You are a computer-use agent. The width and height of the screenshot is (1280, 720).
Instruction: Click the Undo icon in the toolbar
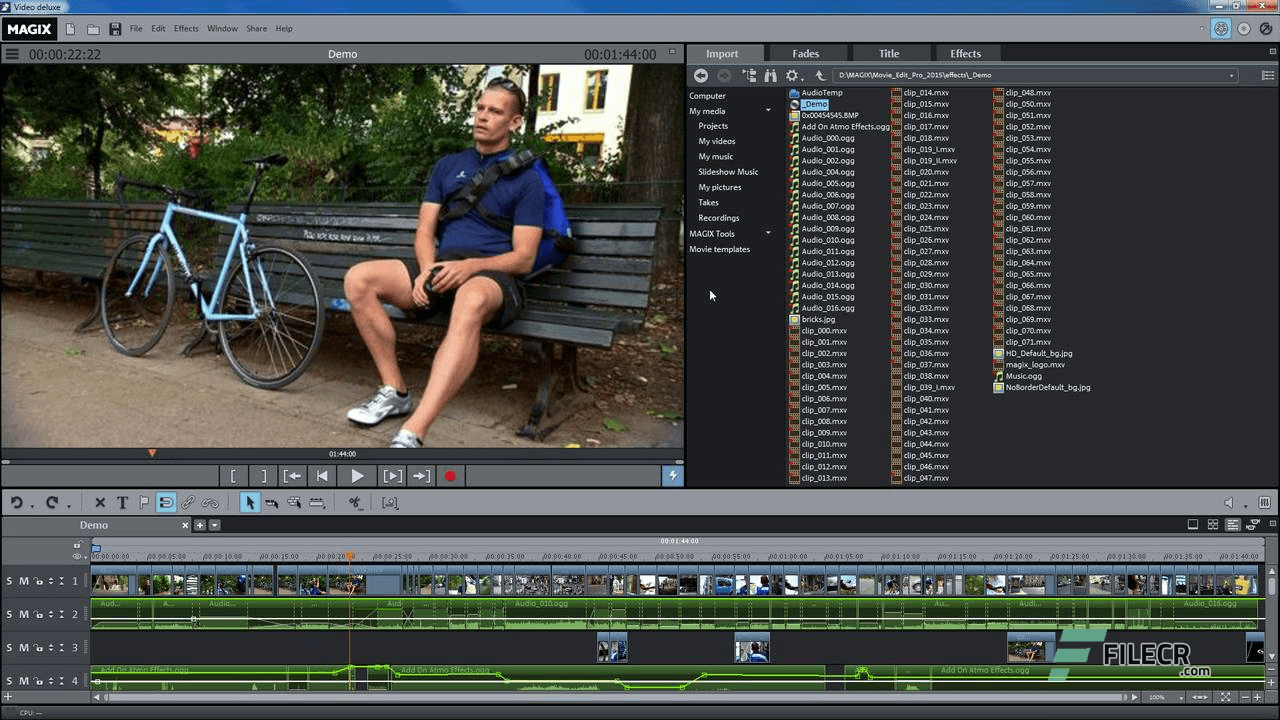point(17,503)
